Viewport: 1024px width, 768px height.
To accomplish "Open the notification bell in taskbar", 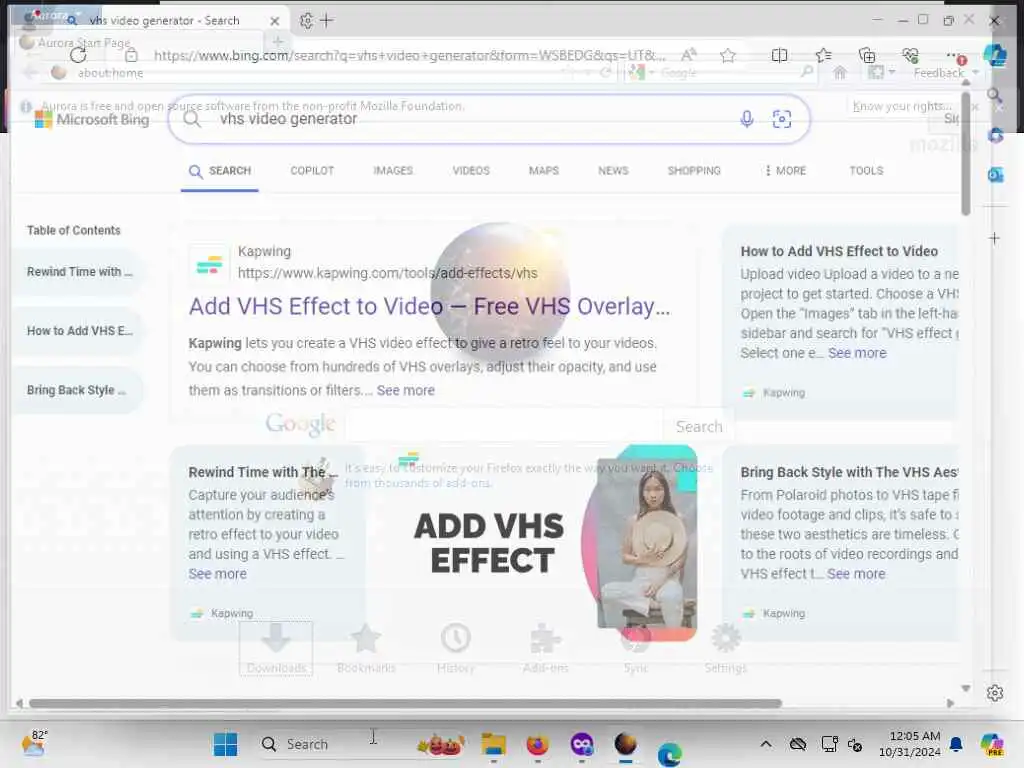I will [956, 744].
